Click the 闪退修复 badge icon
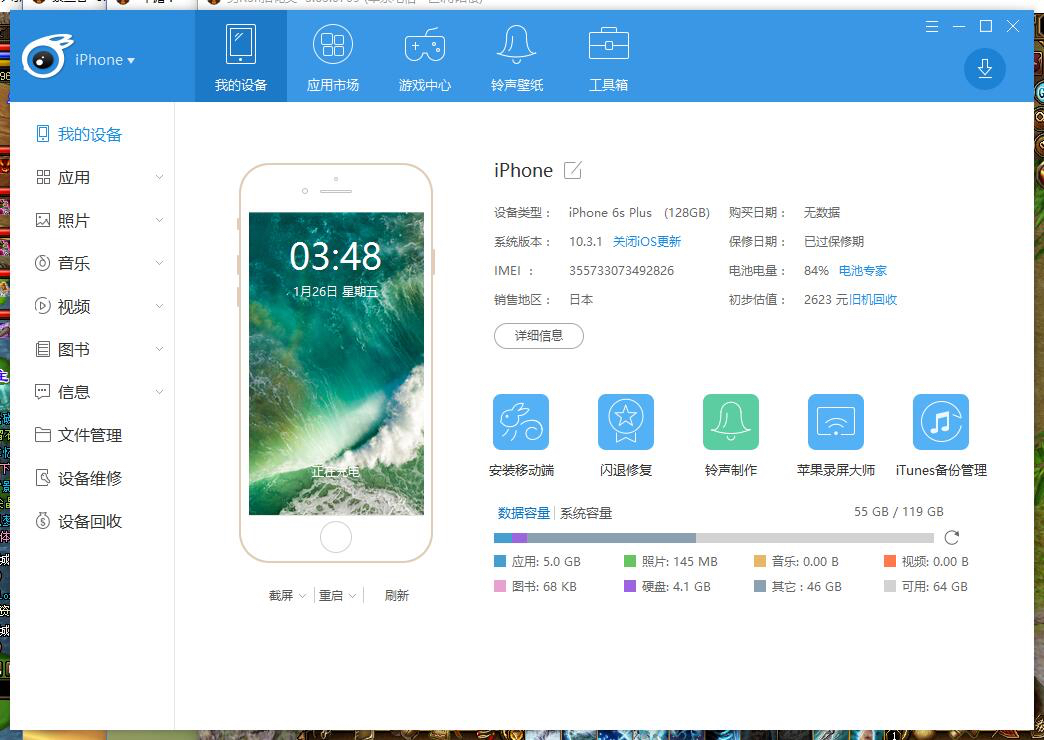This screenshot has height=740, width=1044. (x=626, y=422)
